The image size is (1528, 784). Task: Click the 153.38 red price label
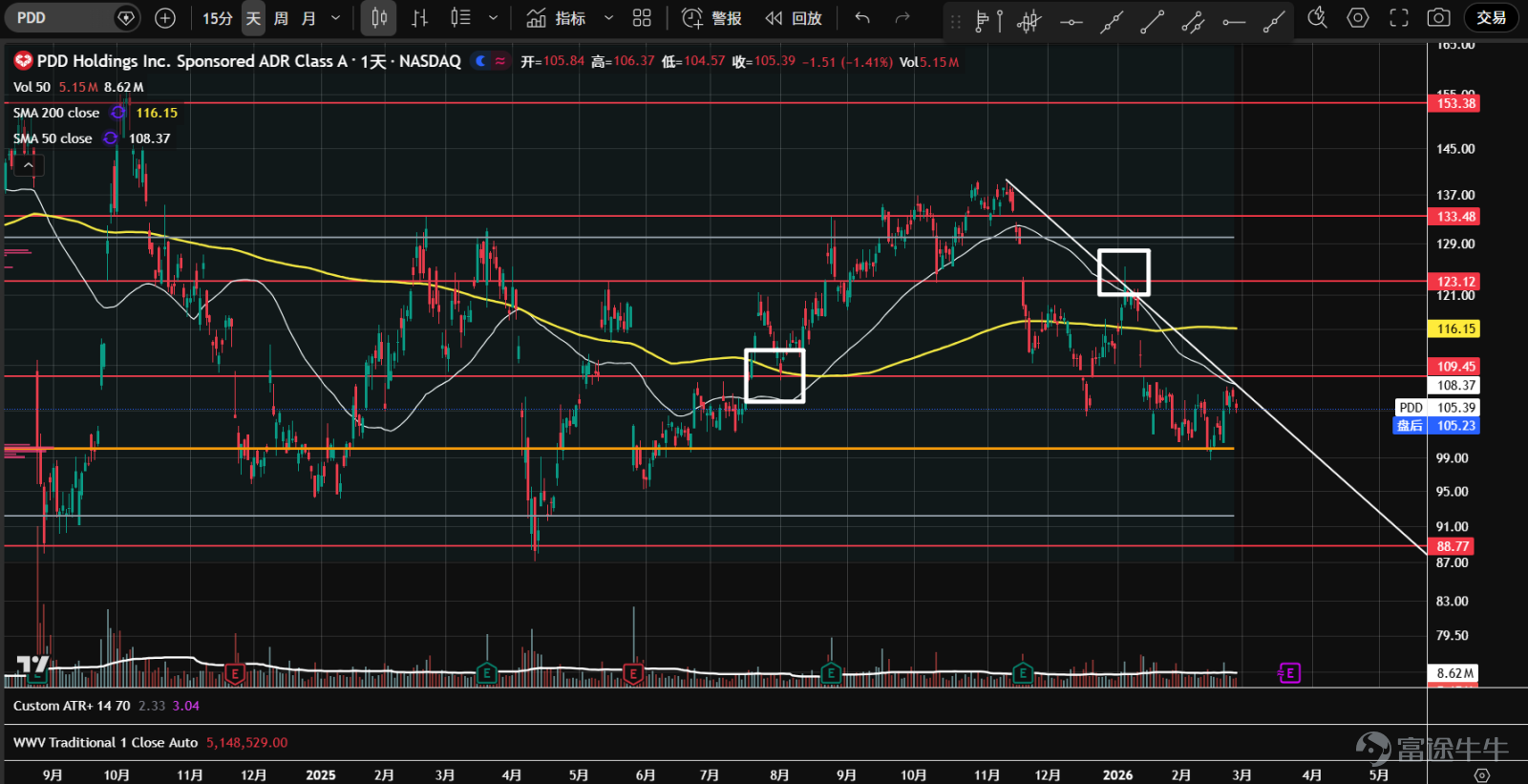[x=1454, y=103]
